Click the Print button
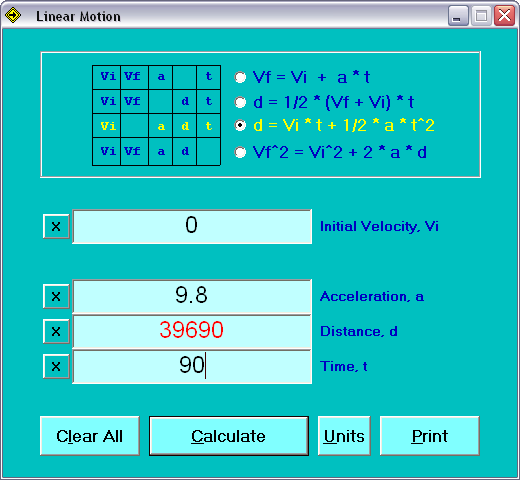 coord(430,436)
